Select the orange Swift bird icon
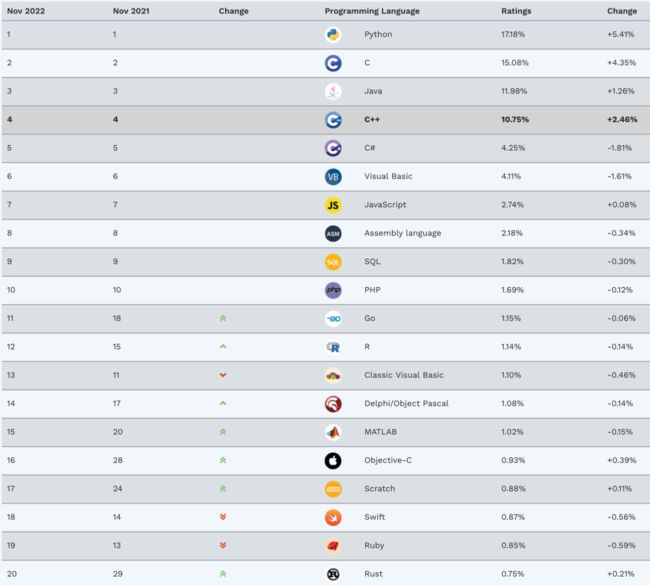Image resolution: width=650 pixels, height=585 pixels. click(333, 517)
